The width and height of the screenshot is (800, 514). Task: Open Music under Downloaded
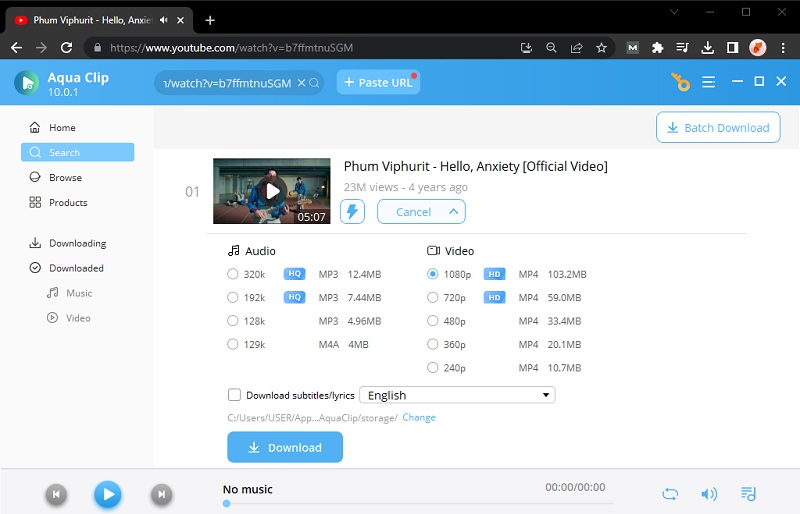click(x=70, y=293)
